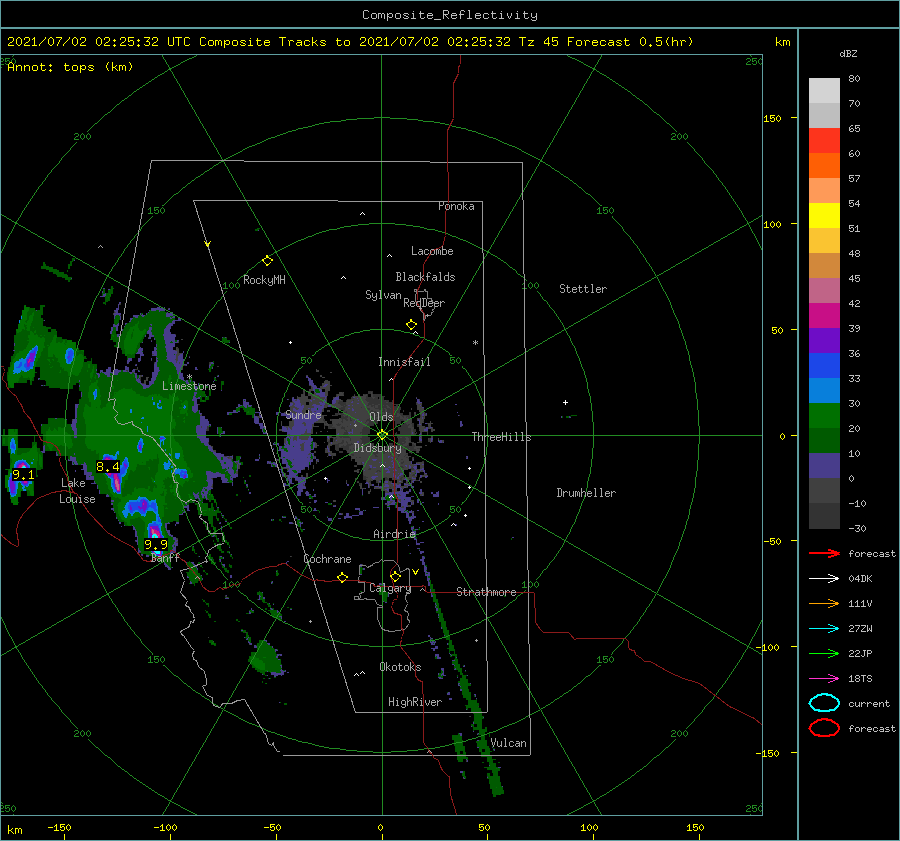900x841 pixels.
Task: Click the asterisk marker beside Limestone
Action: tap(189, 377)
